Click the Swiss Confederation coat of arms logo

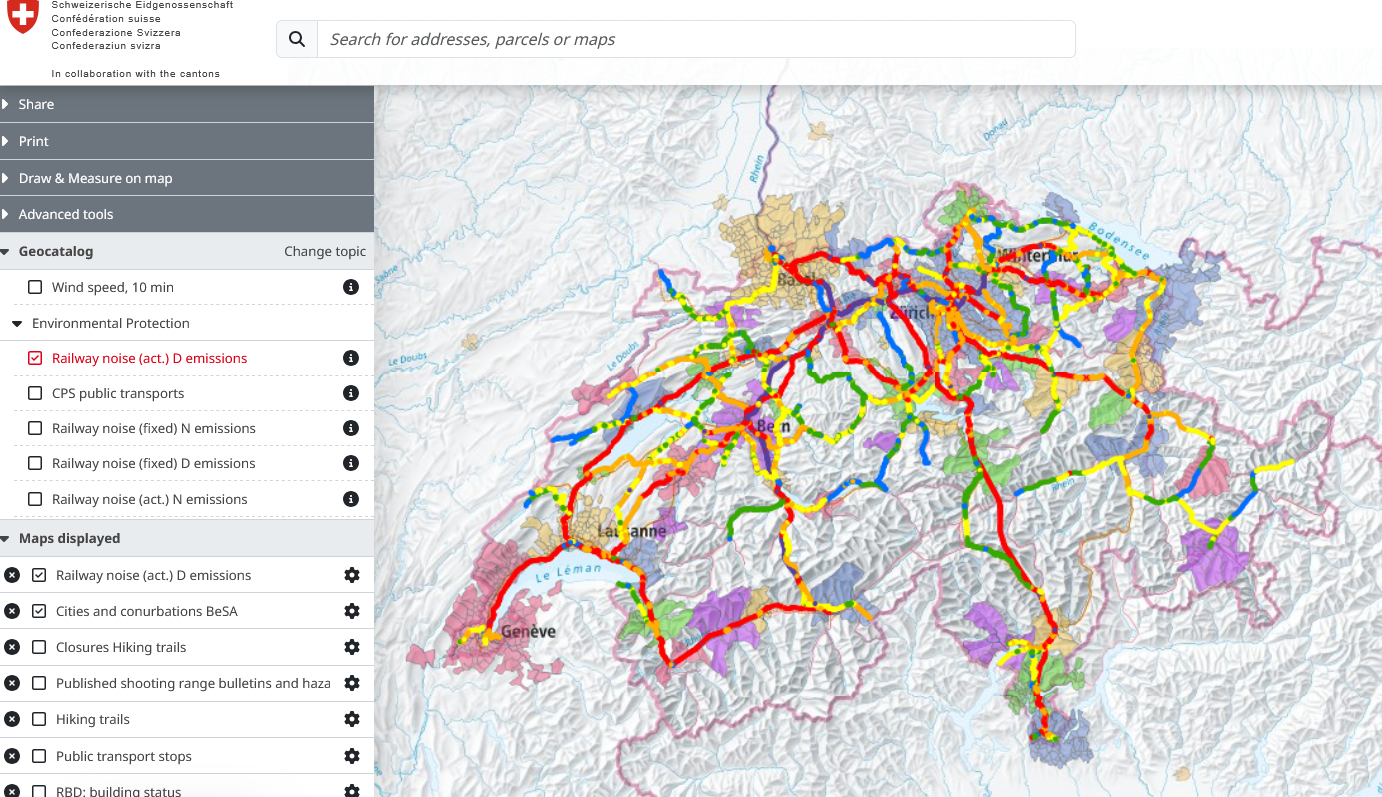tap(22, 16)
